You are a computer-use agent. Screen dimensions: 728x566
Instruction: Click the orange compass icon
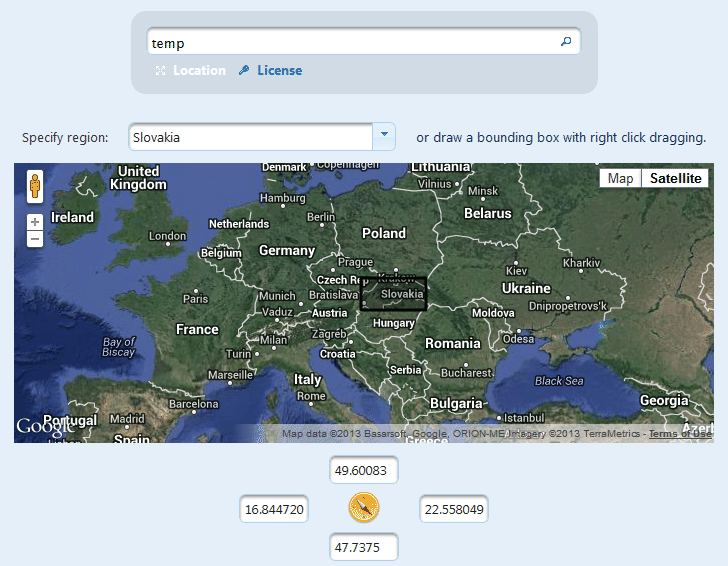click(364, 507)
